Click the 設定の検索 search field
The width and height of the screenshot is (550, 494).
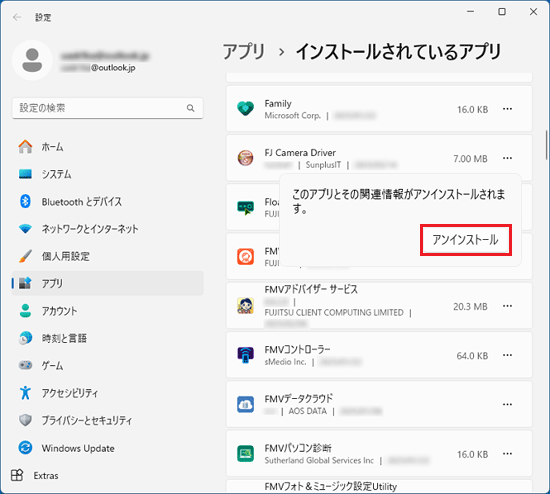pos(107,108)
